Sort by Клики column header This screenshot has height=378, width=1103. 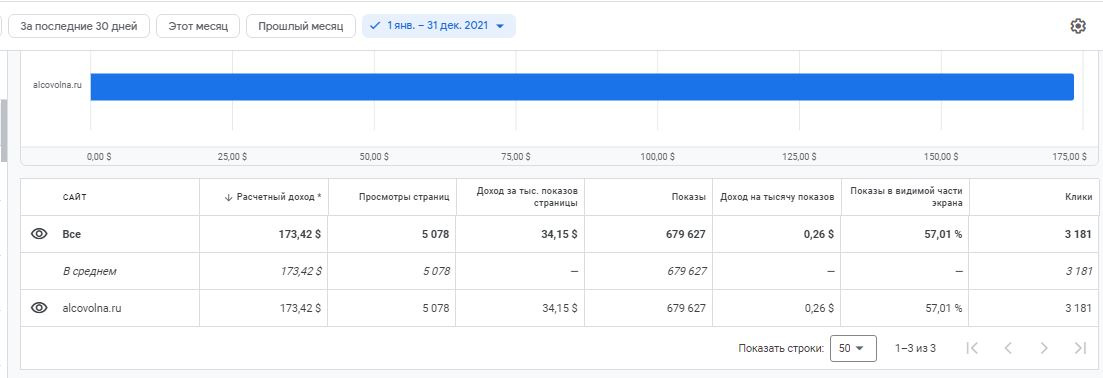pyautogui.click(x=1078, y=198)
